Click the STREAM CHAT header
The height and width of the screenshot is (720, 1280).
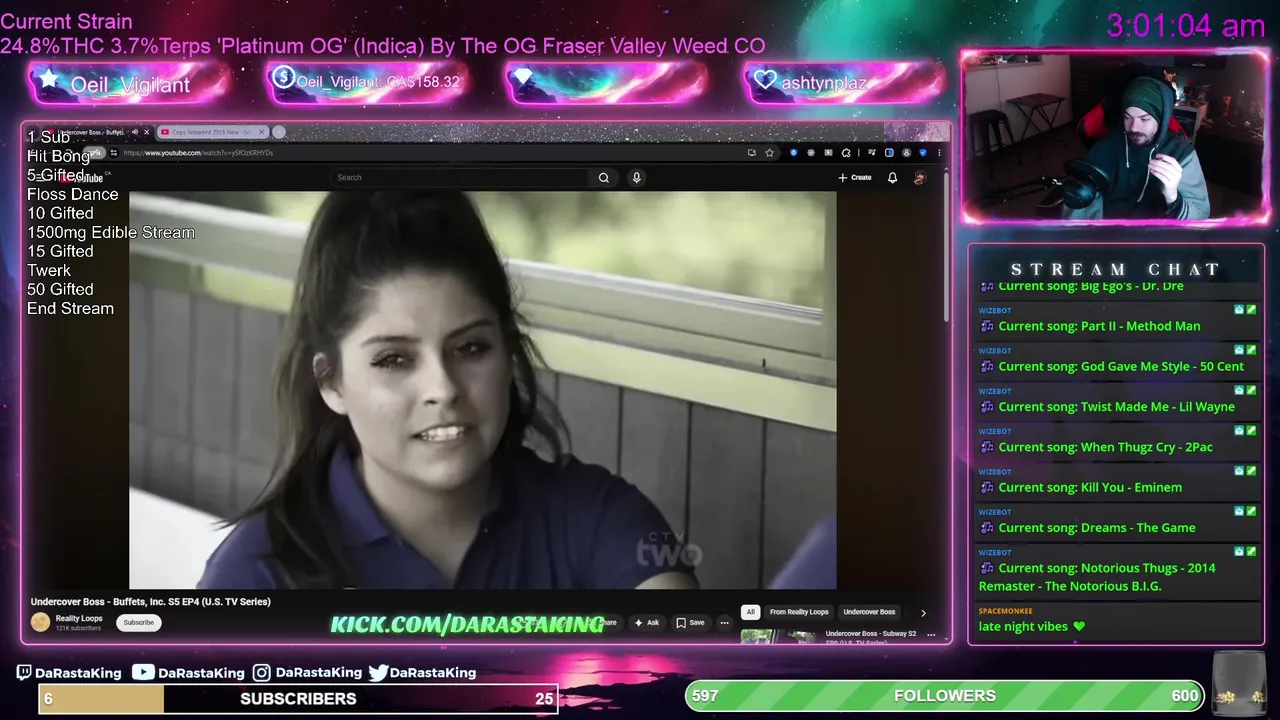tap(1115, 269)
